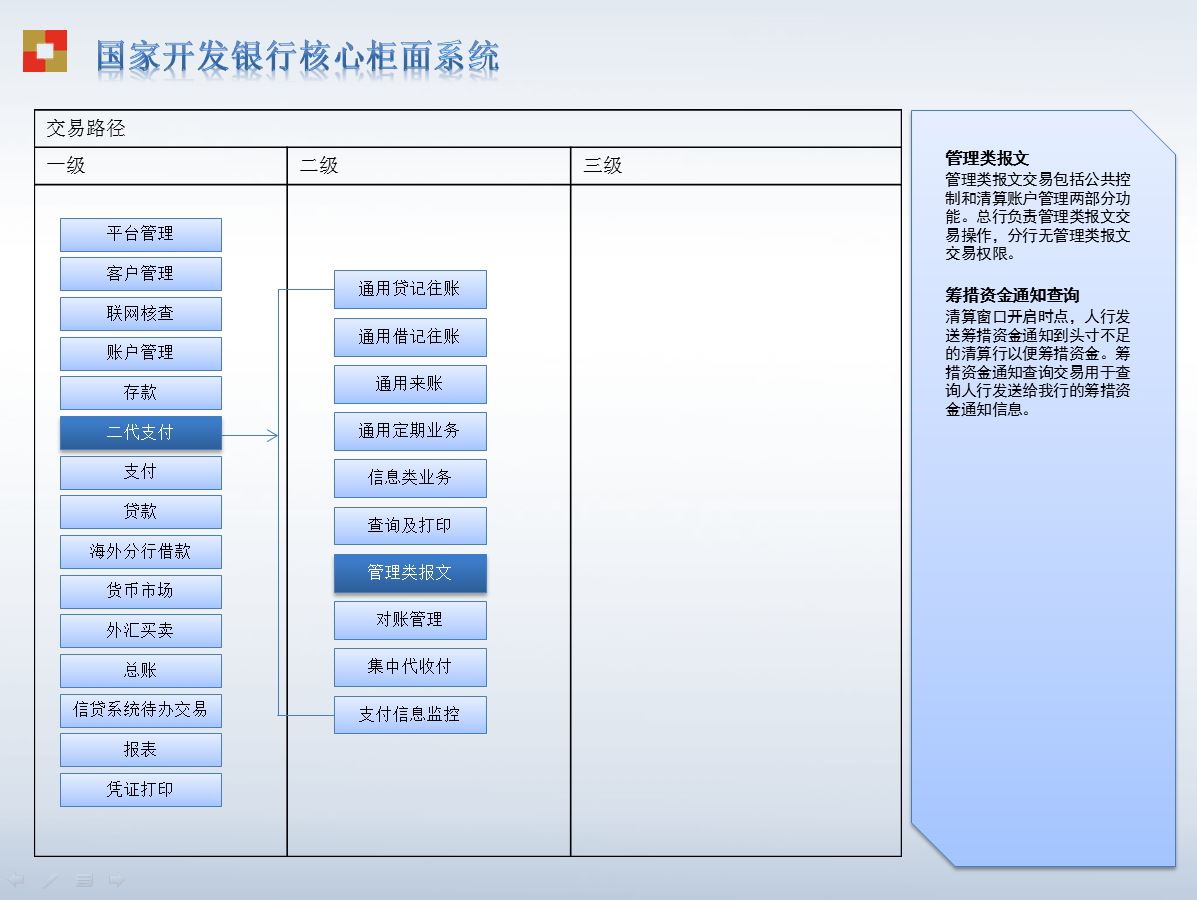Viewport: 1197px width, 900px height.
Task: Click the 管理类报文 heading in side panel
Action: pos(987,158)
